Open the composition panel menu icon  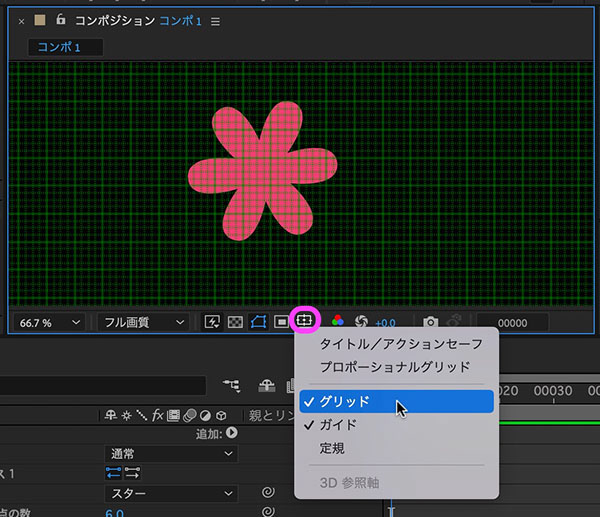215,22
